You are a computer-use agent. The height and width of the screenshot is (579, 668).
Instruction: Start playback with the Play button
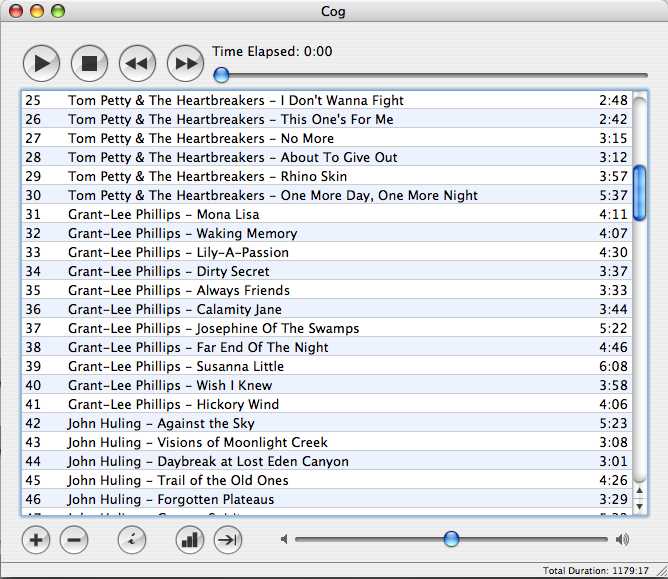pos(41,63)
